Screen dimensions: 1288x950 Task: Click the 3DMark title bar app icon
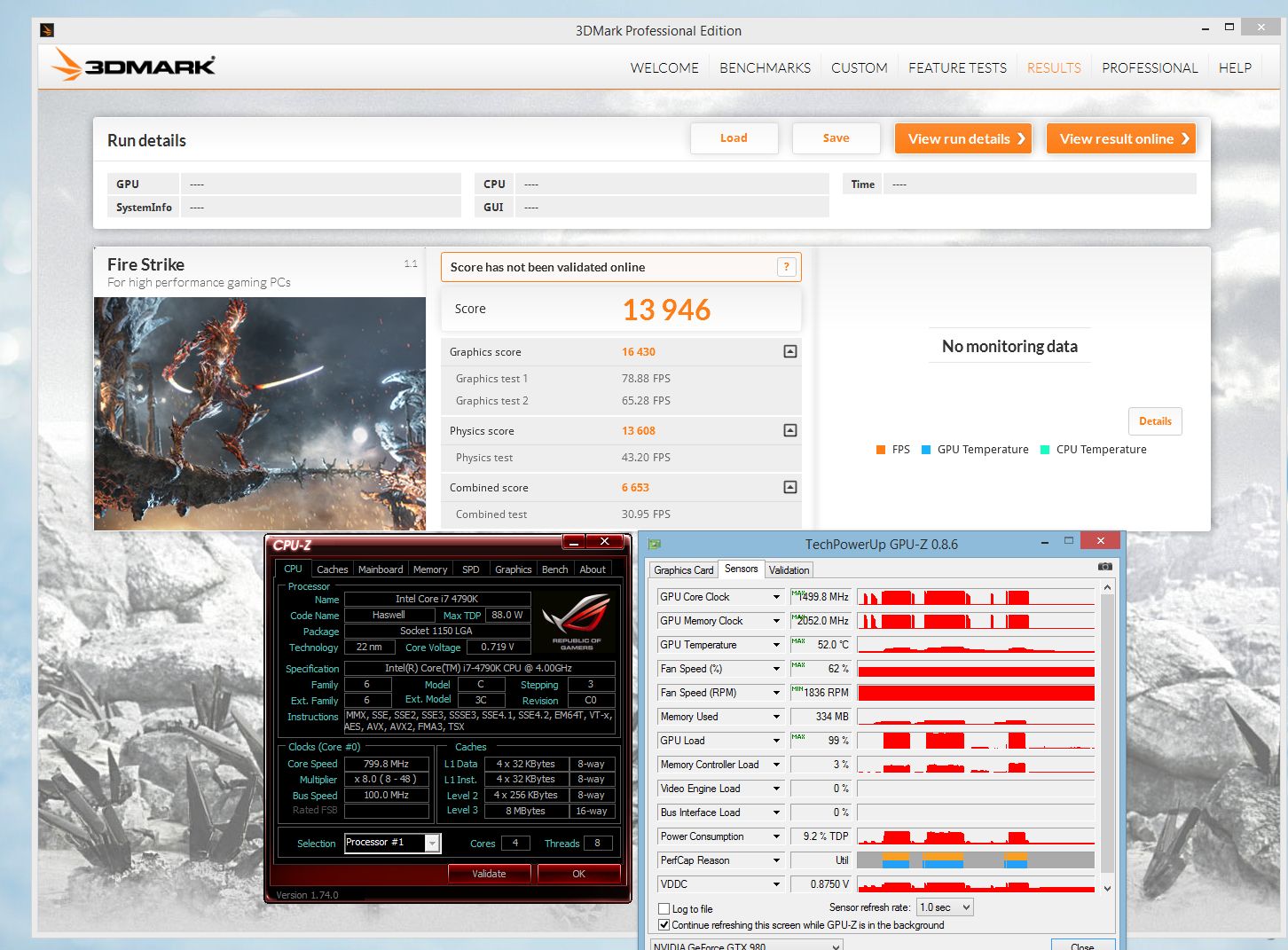tap(48, 30)
